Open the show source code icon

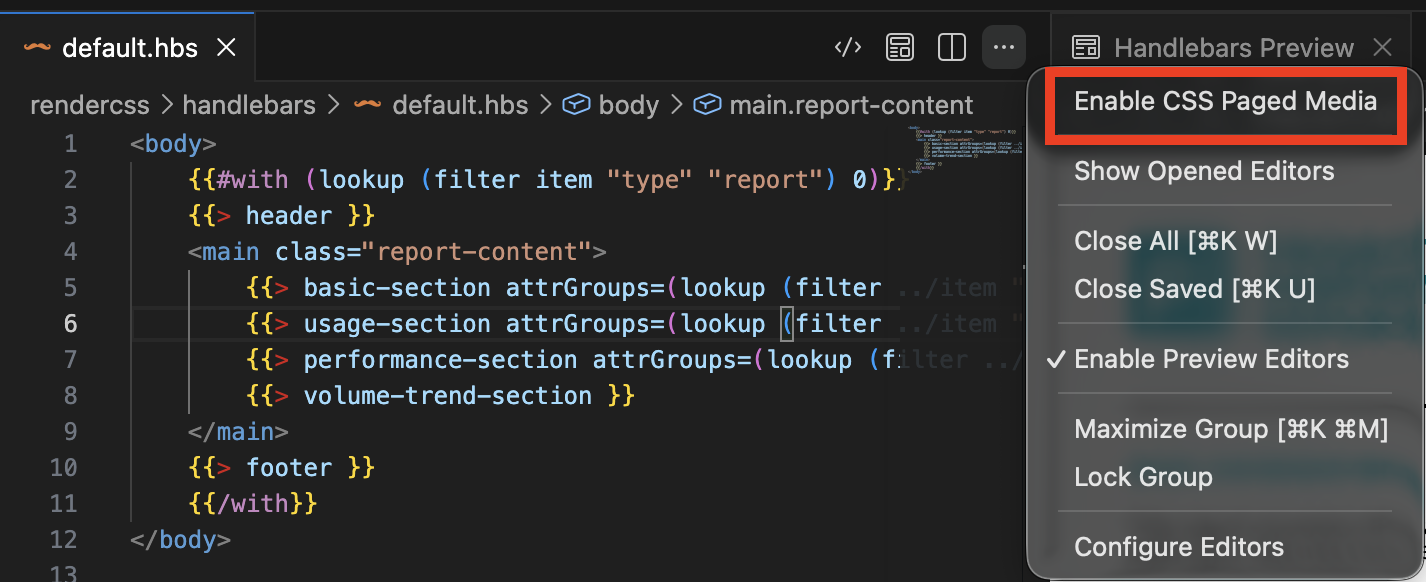pyautogui.click(x=848, y=47)
